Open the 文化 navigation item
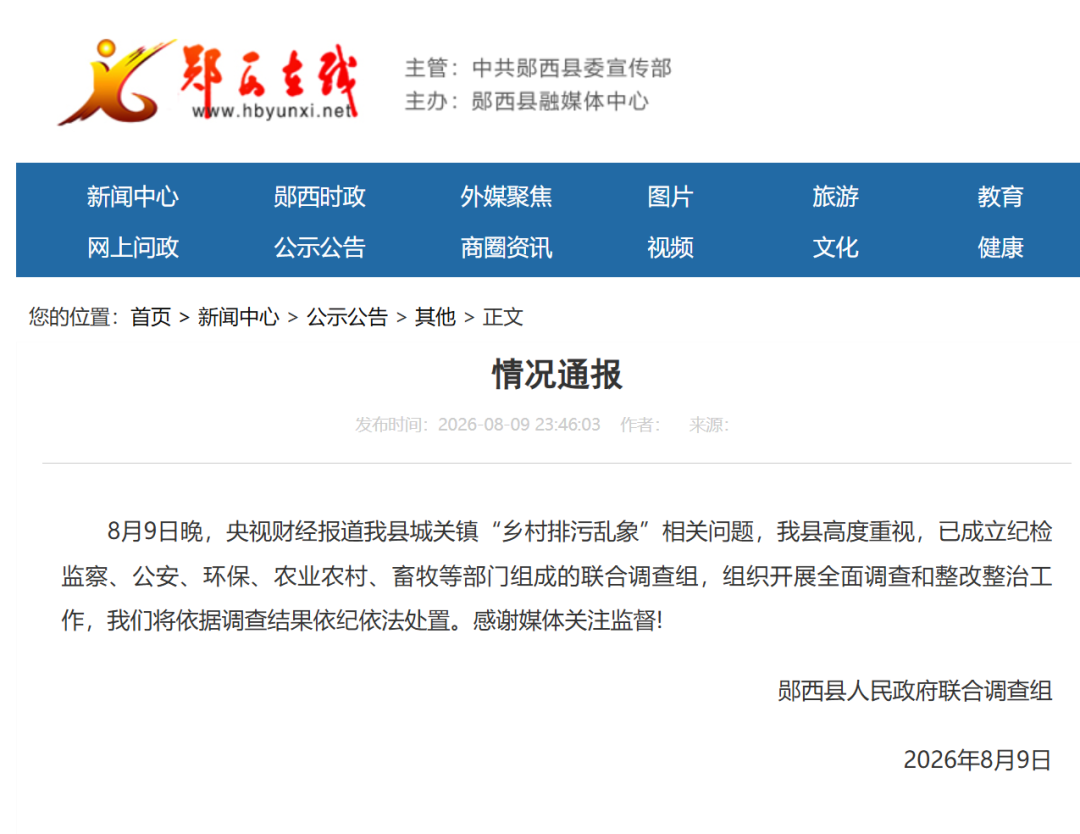Image resolution: width=1080 pixels, height=834 pixels. (x=835, y=248)
